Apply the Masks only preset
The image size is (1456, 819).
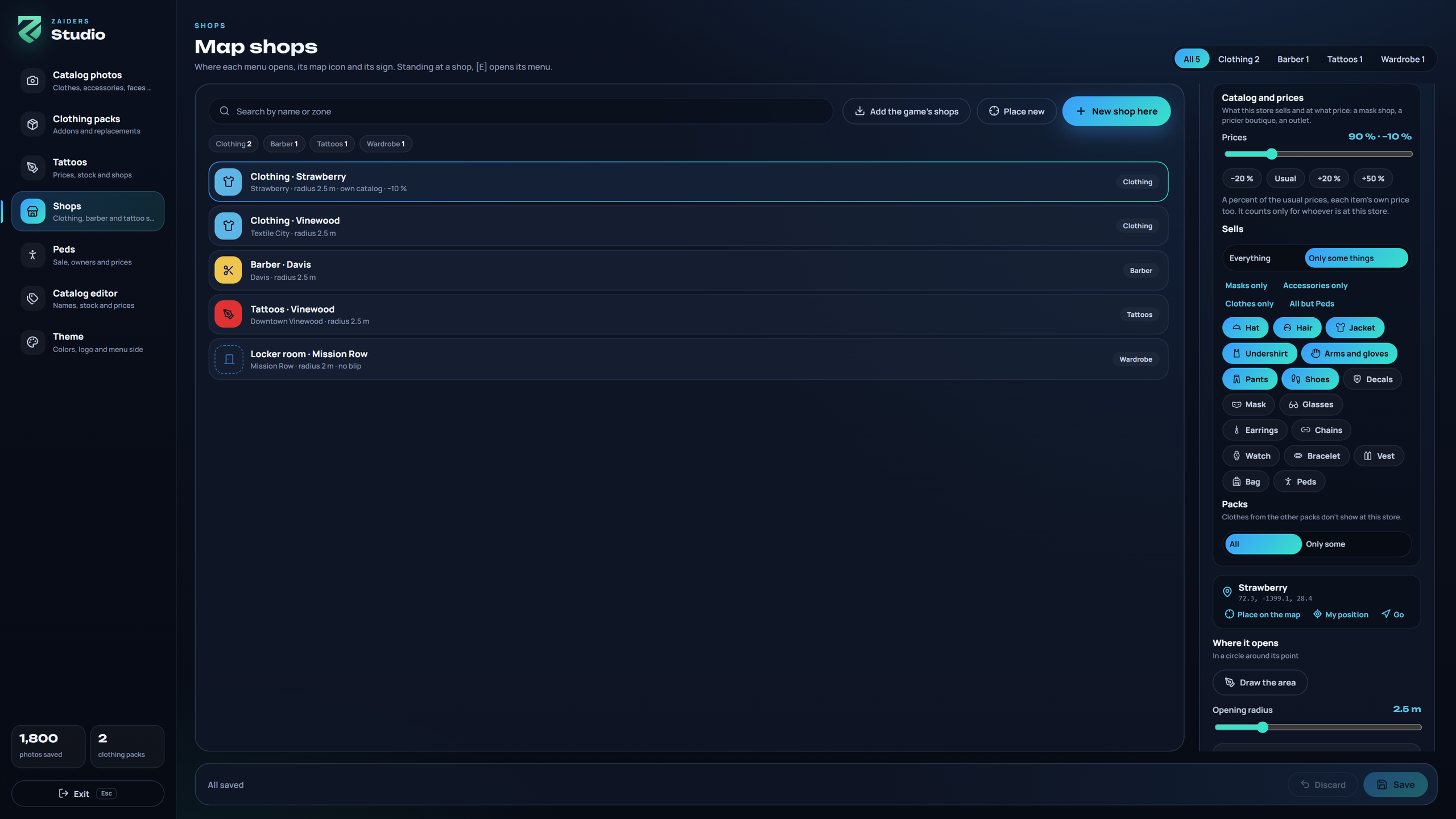click(1246, 286)
